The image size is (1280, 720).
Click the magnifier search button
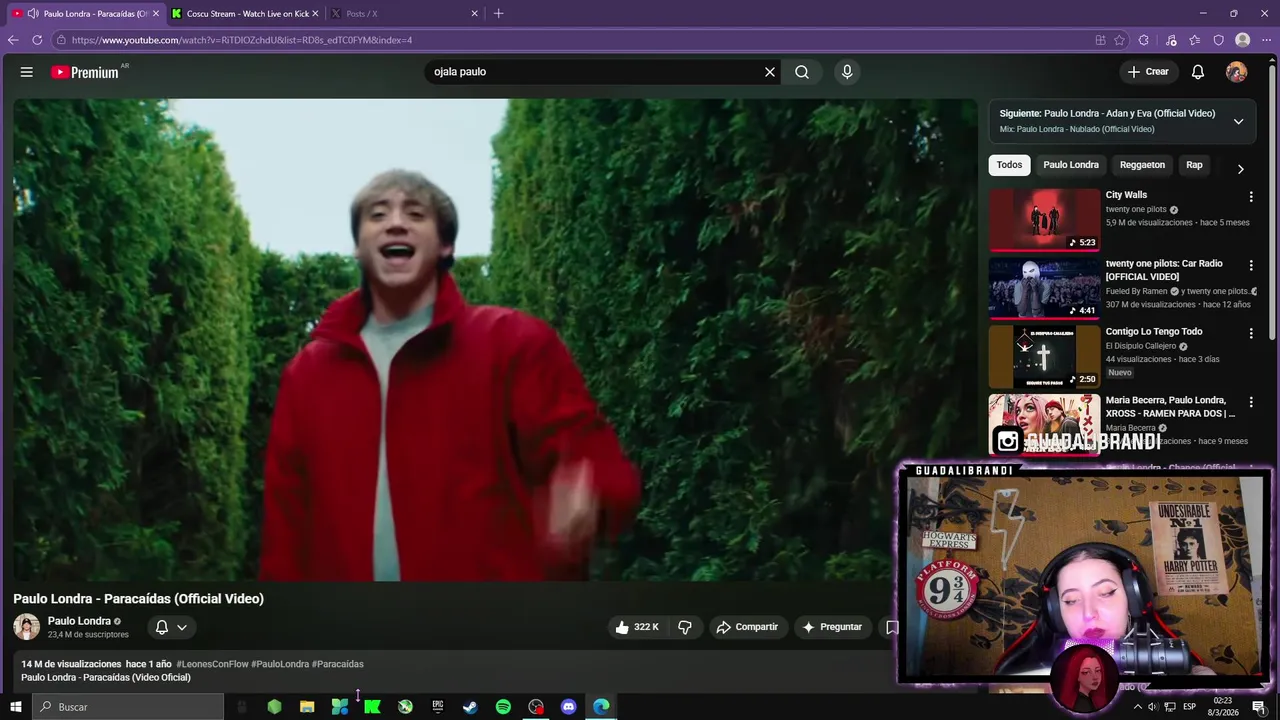(802, 72)
